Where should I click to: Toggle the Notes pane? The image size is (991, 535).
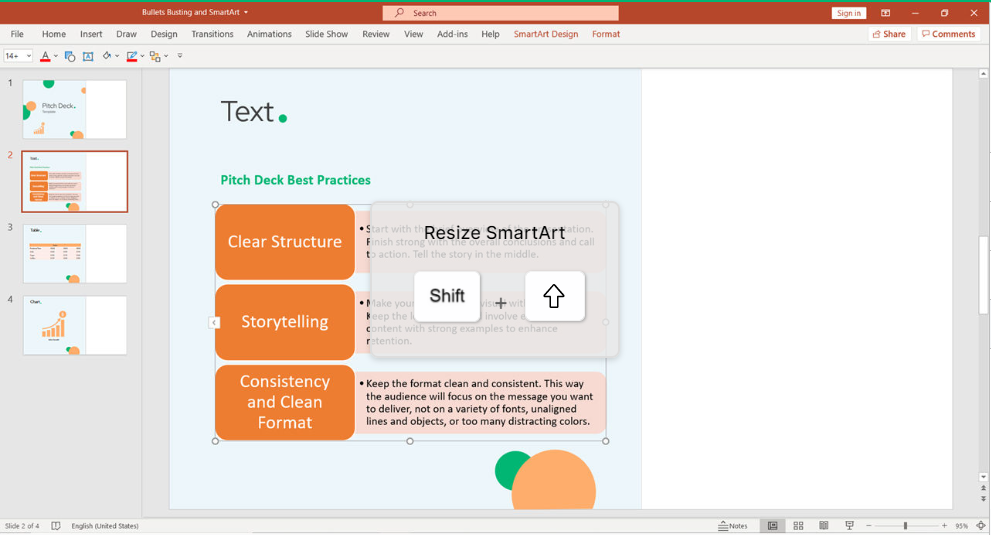733,526
